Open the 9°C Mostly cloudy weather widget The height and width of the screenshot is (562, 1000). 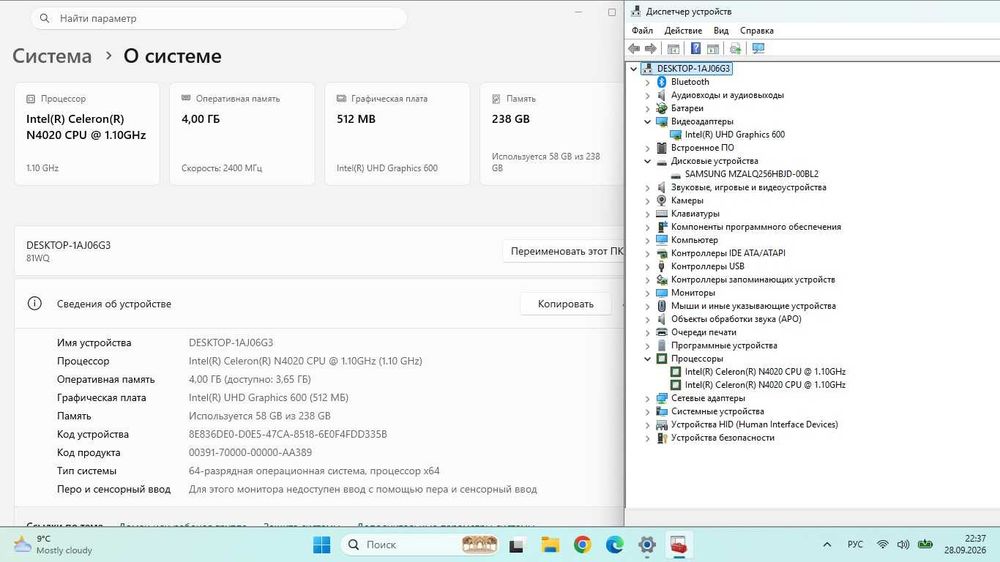[x=54, y=544]
